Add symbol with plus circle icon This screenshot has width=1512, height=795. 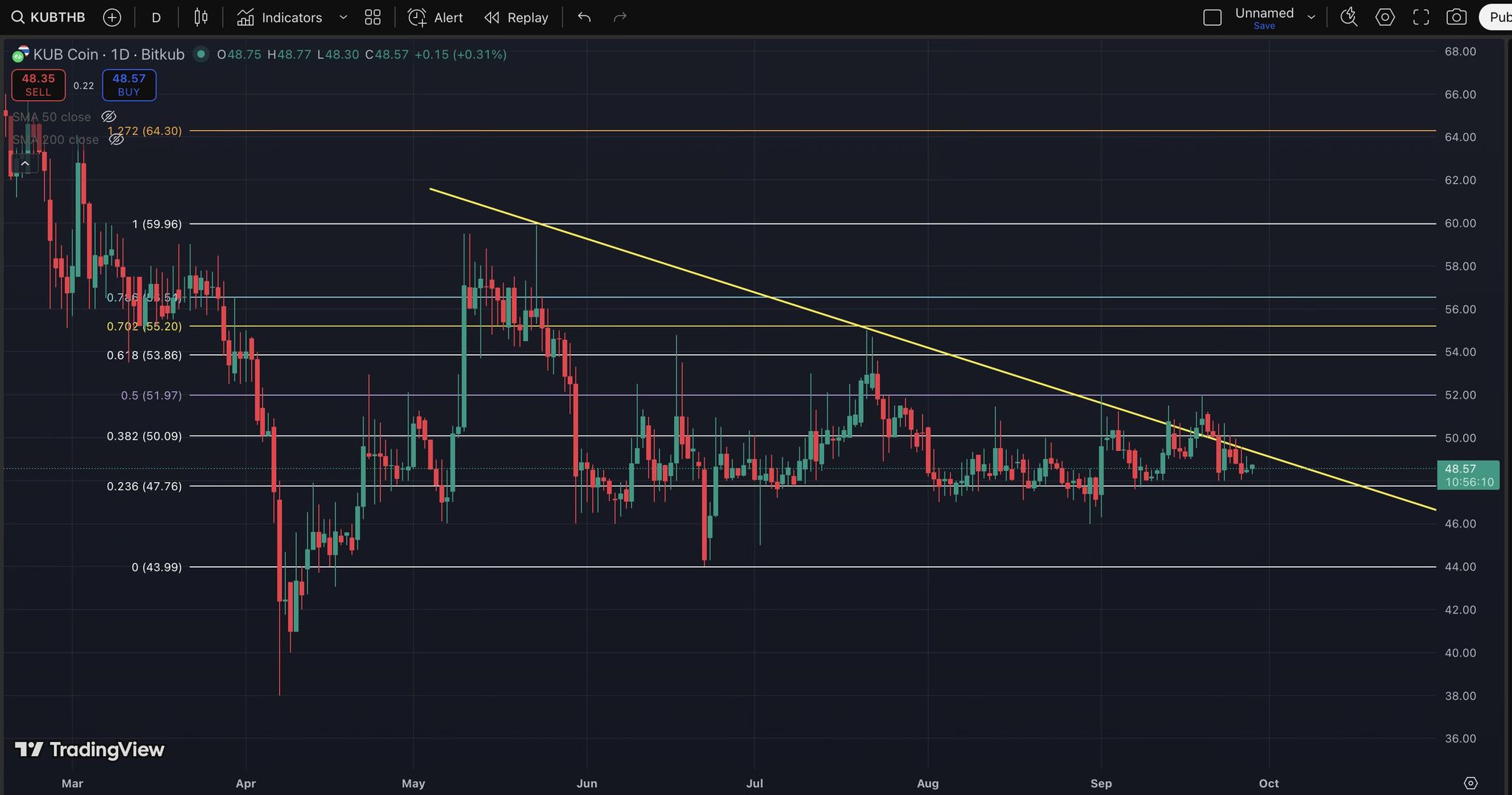point(112,17)
